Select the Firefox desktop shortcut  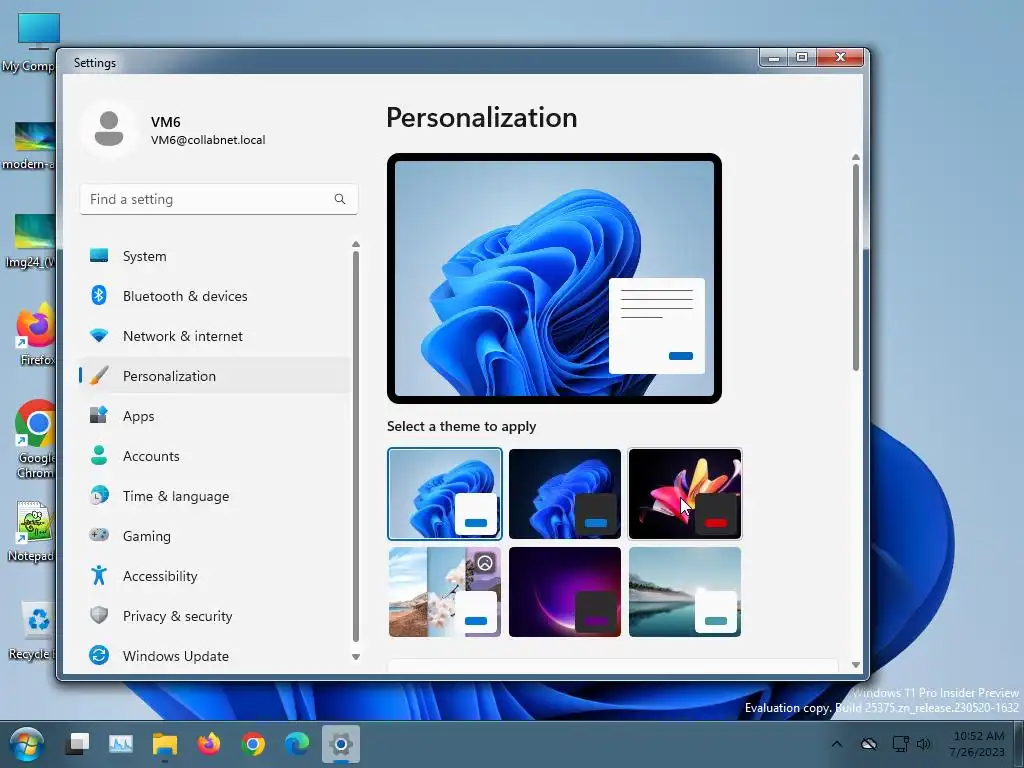tap(36, 334)
